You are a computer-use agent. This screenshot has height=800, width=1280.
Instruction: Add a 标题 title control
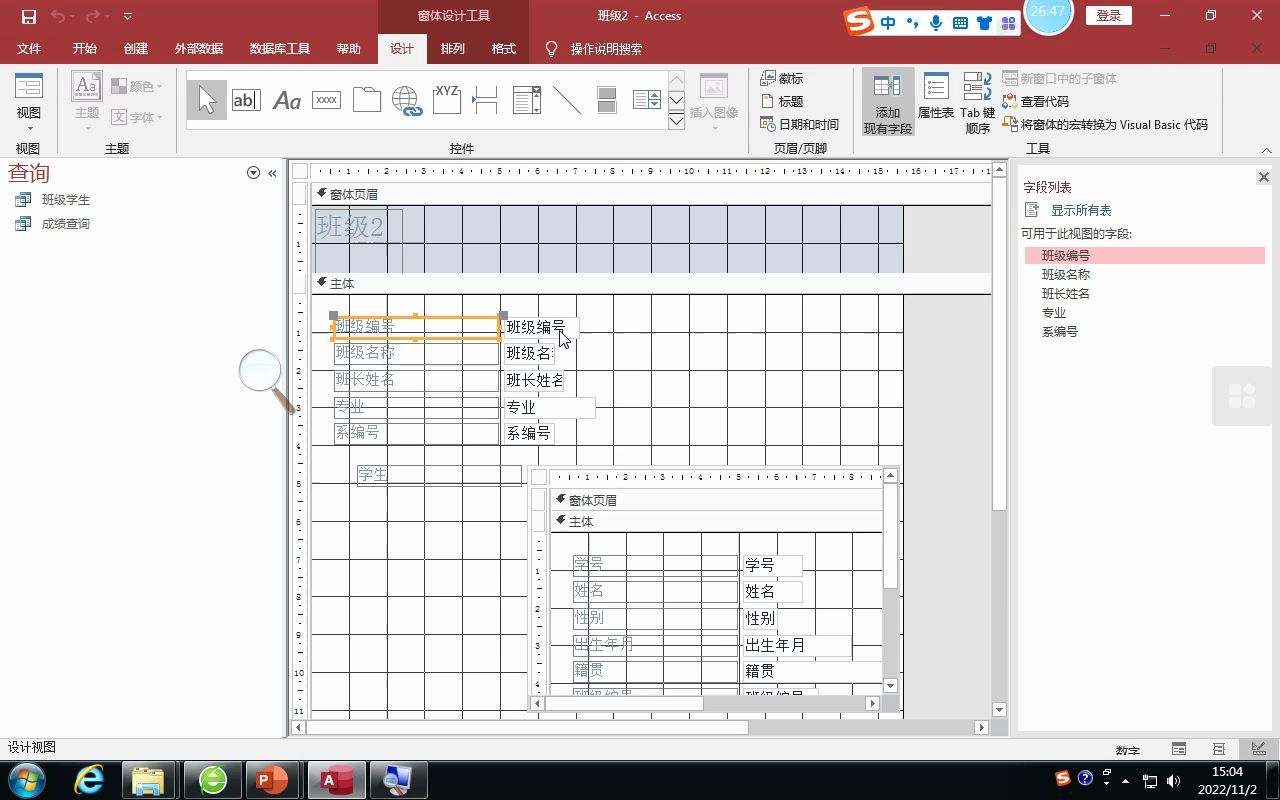click(788, 101)
